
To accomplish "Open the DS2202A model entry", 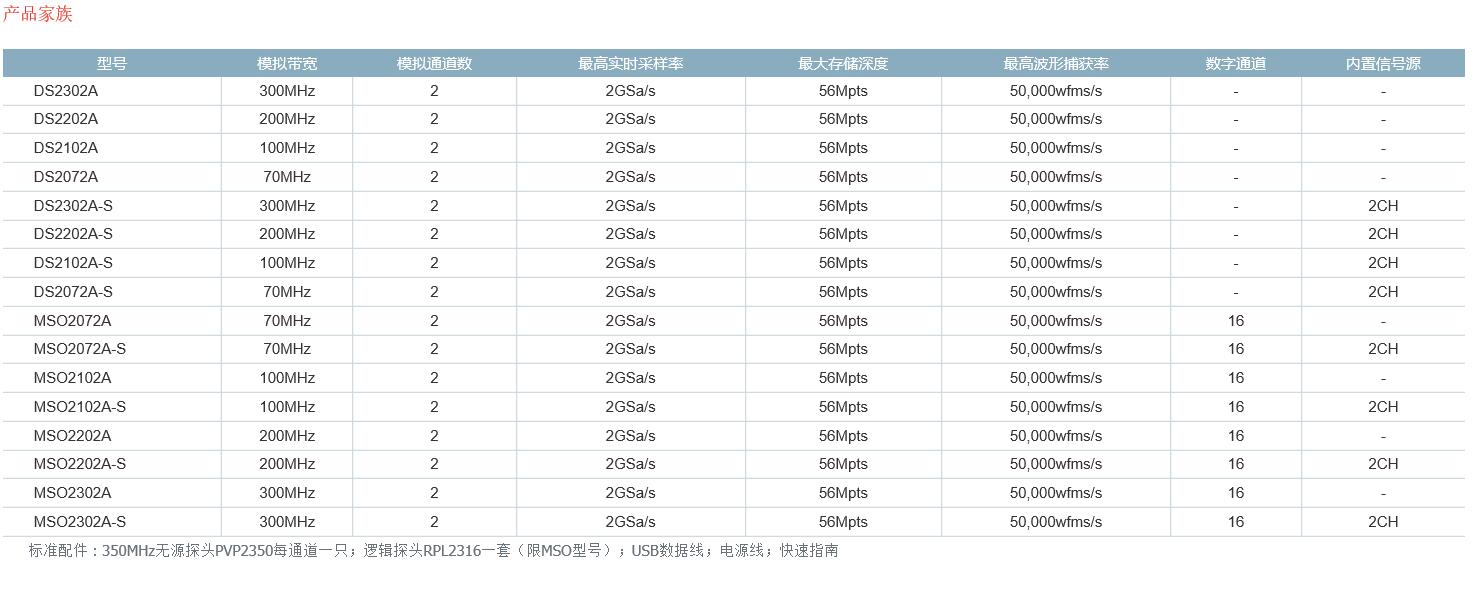I will pyautogui.click(x=66, y=119).
